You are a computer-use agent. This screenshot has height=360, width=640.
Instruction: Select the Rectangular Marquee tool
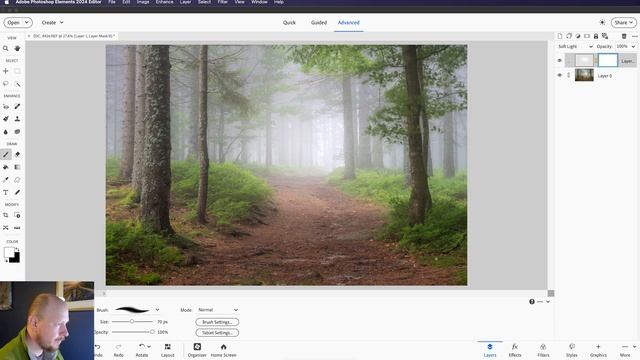pyautogui.click(x=17, y=71)
